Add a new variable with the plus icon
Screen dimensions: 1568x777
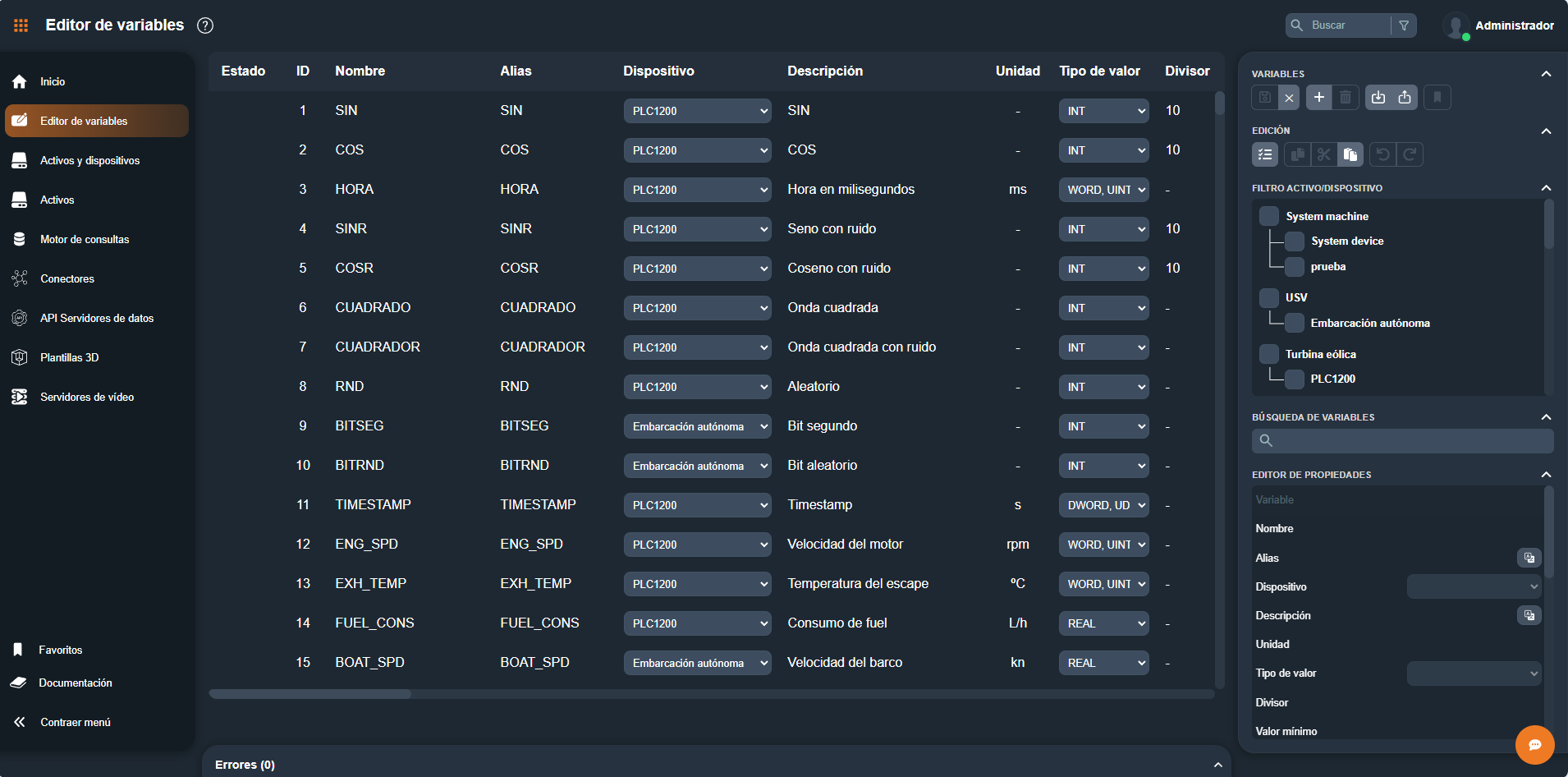coord(1319,97)
